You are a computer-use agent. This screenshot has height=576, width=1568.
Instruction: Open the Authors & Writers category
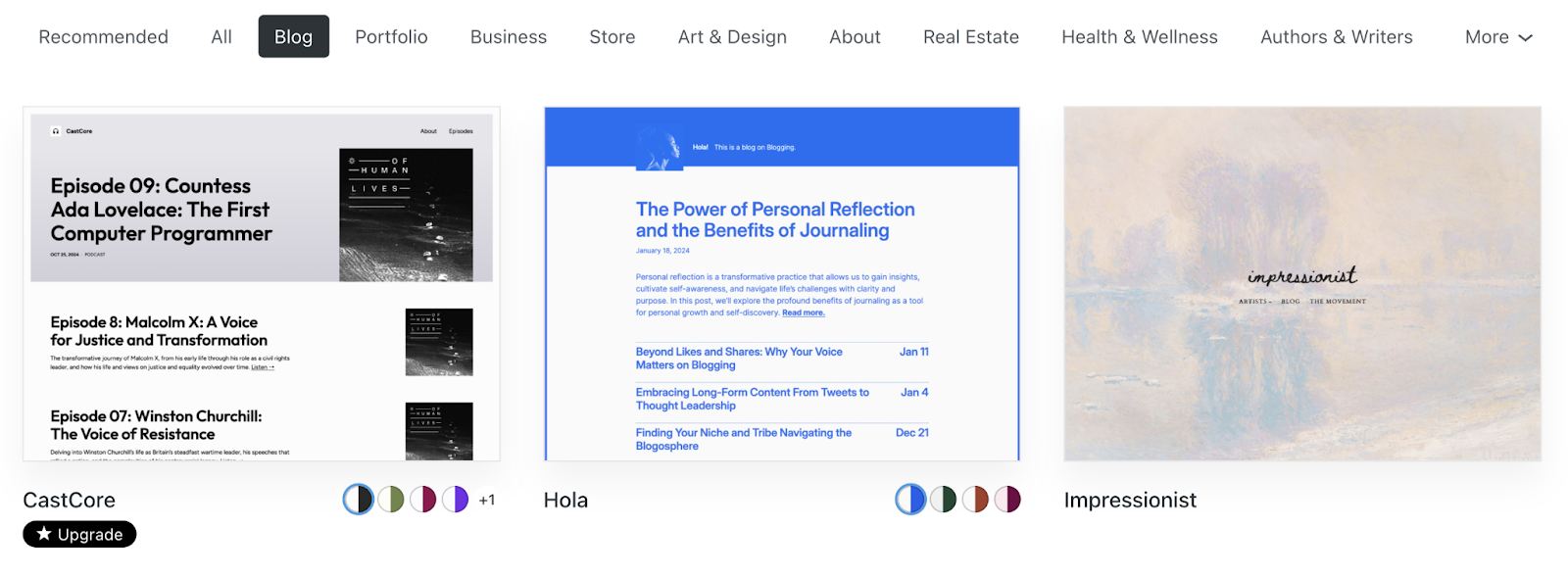coord(1337,37)
